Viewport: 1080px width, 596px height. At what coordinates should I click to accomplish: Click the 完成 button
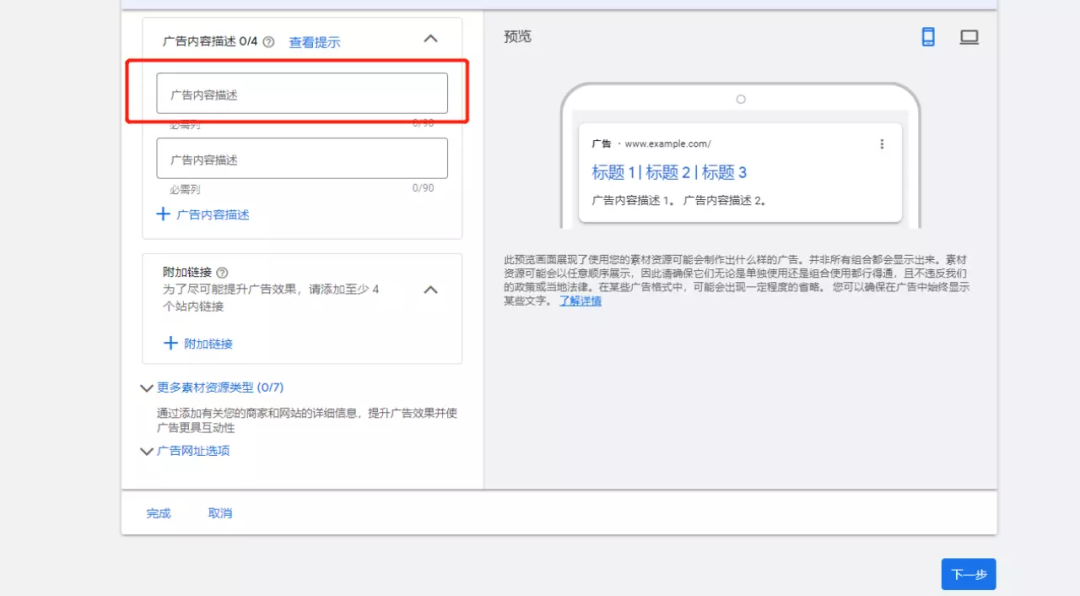coord(157,512)
